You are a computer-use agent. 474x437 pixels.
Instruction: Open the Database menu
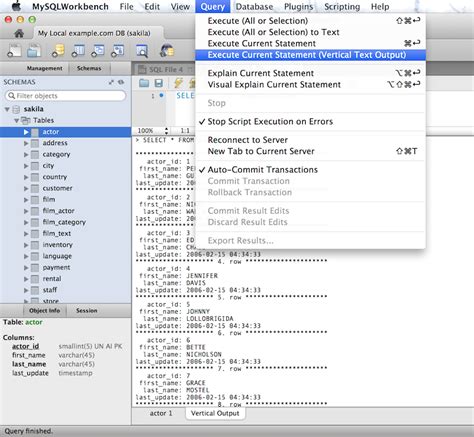254,6
